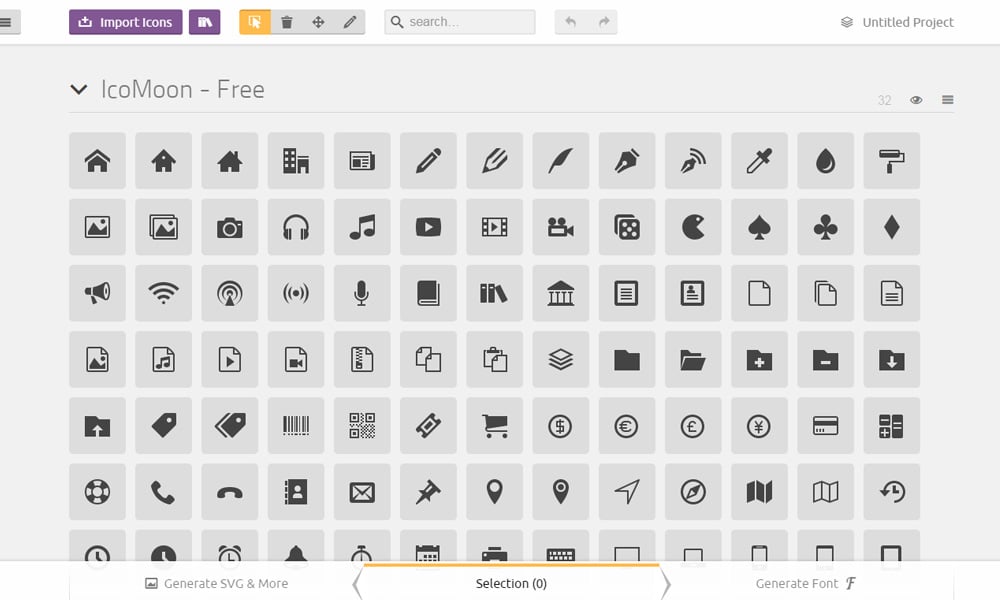Click the Undo arrow button

[x=571, y=22]
